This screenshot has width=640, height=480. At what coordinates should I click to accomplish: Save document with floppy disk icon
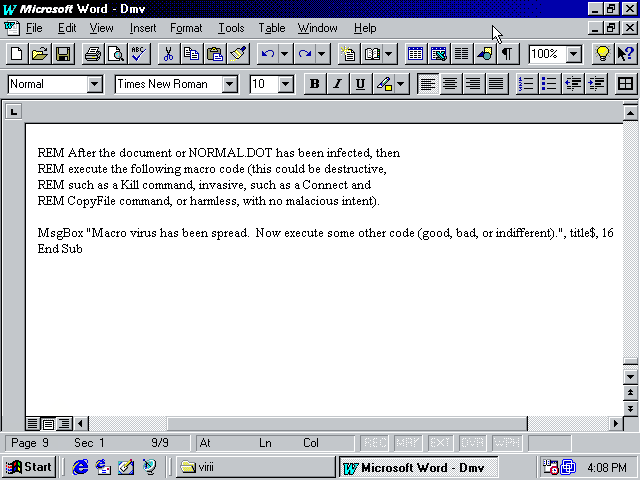(x=63, y=54)
